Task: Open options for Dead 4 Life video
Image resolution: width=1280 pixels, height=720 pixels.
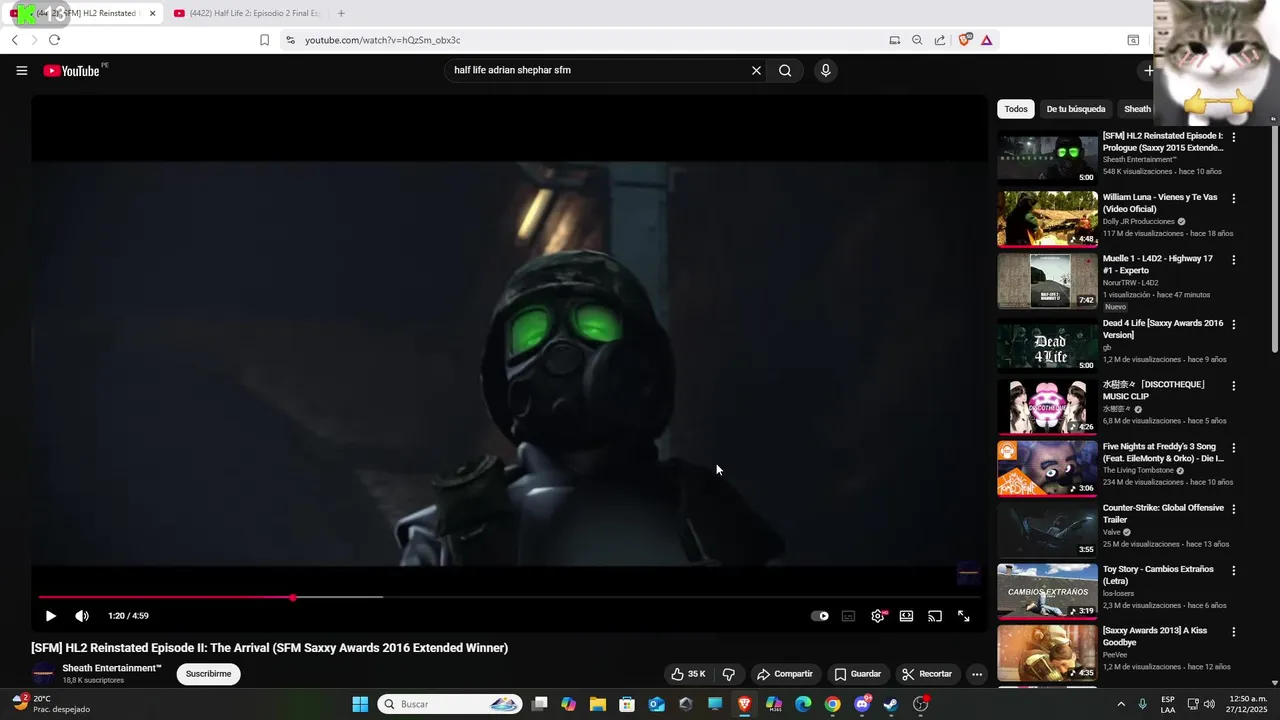Action: coord(1234,325)
